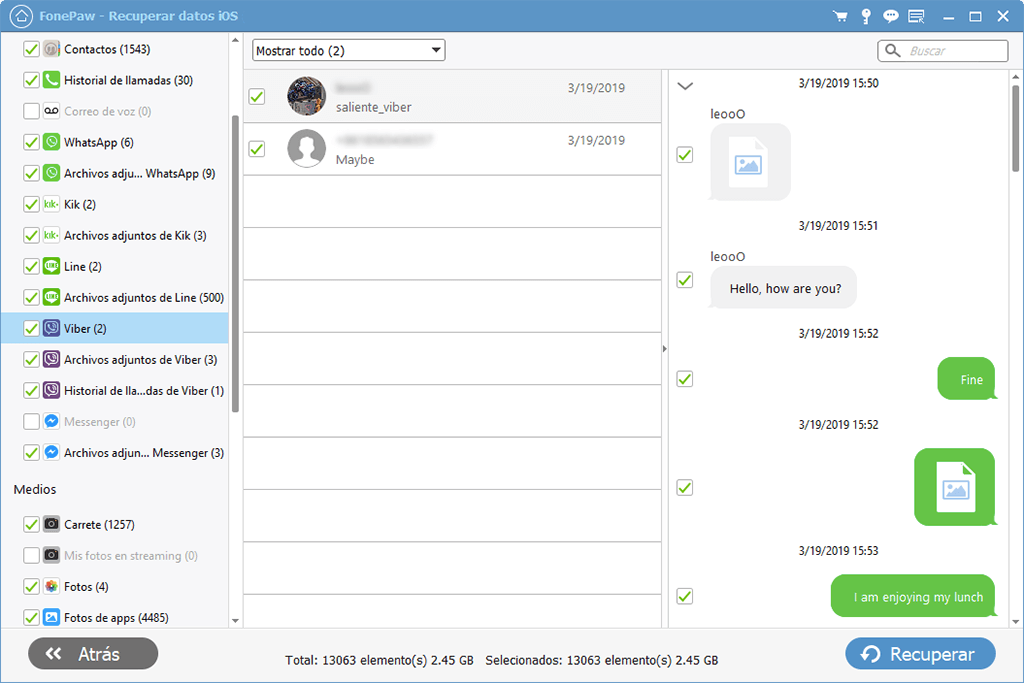Image resolution: width=1024 pixels, height=683 pixels.
Task: Click the Messenger app icon
Action: click(x=52, y=421)
